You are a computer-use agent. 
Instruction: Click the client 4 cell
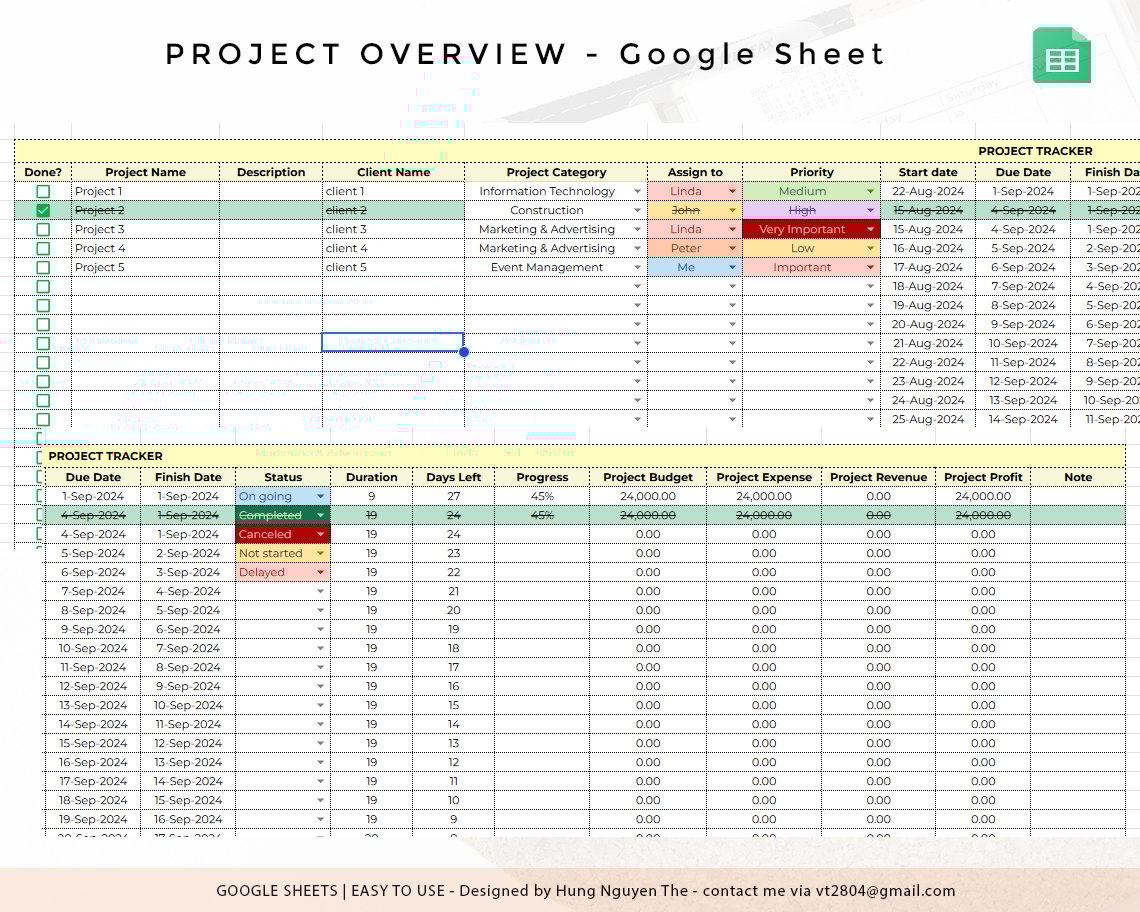(393, 248)
